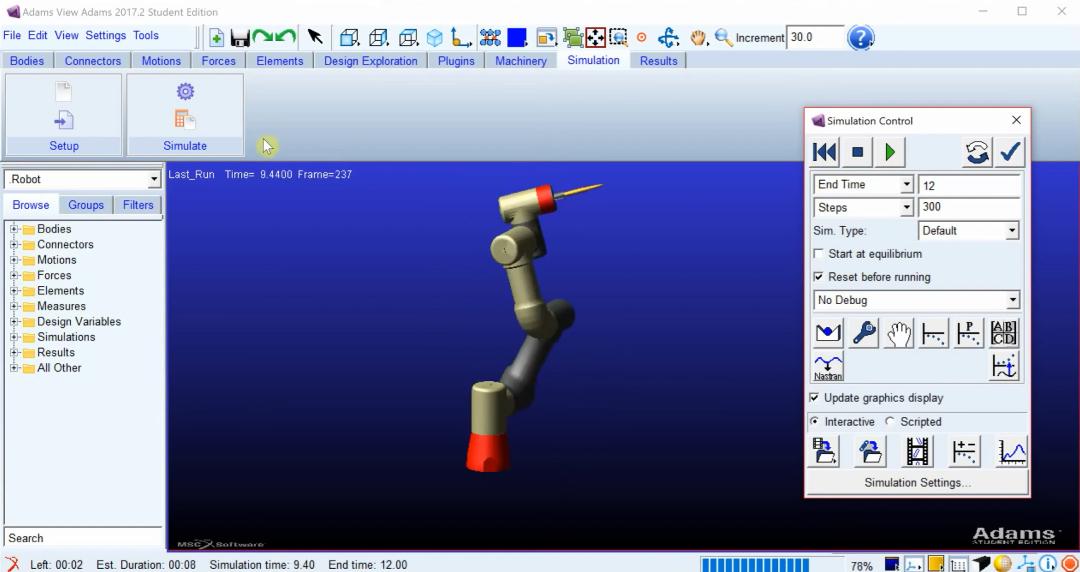Click the red stop sign icon in status bar
The image size is (1080, 572).
tap(1070, 564)
